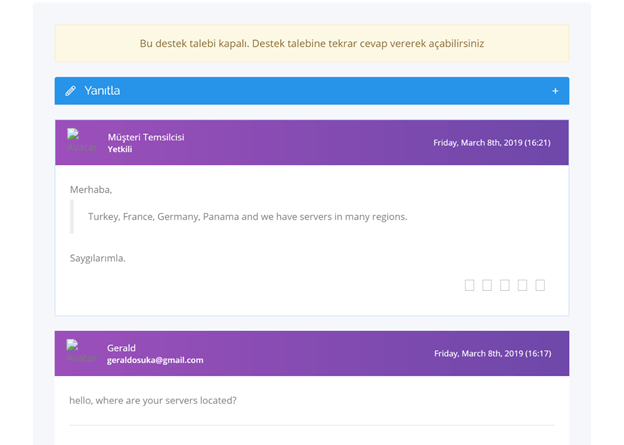The height and width of the screenshot is (445, 624).
Task: Expand the reply panel with the plus icon
Action: [x=555, y=91]
